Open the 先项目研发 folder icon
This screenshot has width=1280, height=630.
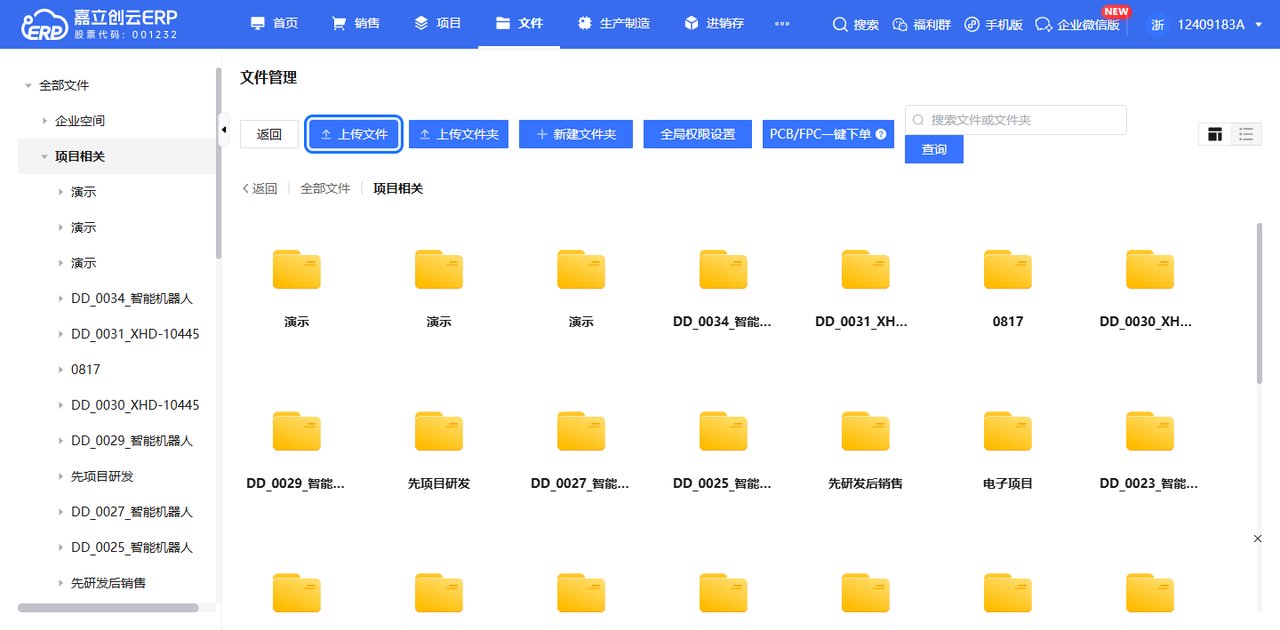(x=439, y=431)
